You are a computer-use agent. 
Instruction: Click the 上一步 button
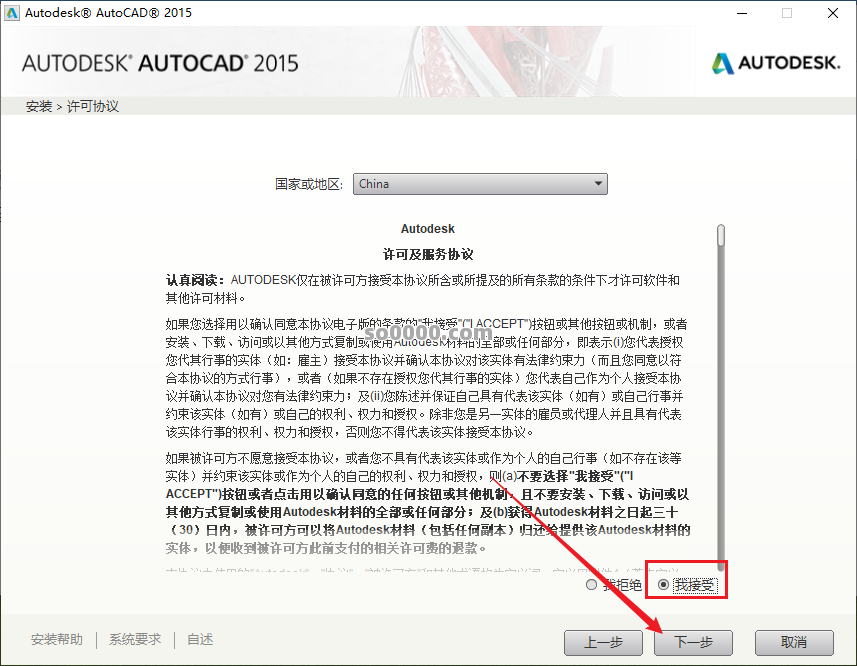pyautogui.click(x=603, y=643)
